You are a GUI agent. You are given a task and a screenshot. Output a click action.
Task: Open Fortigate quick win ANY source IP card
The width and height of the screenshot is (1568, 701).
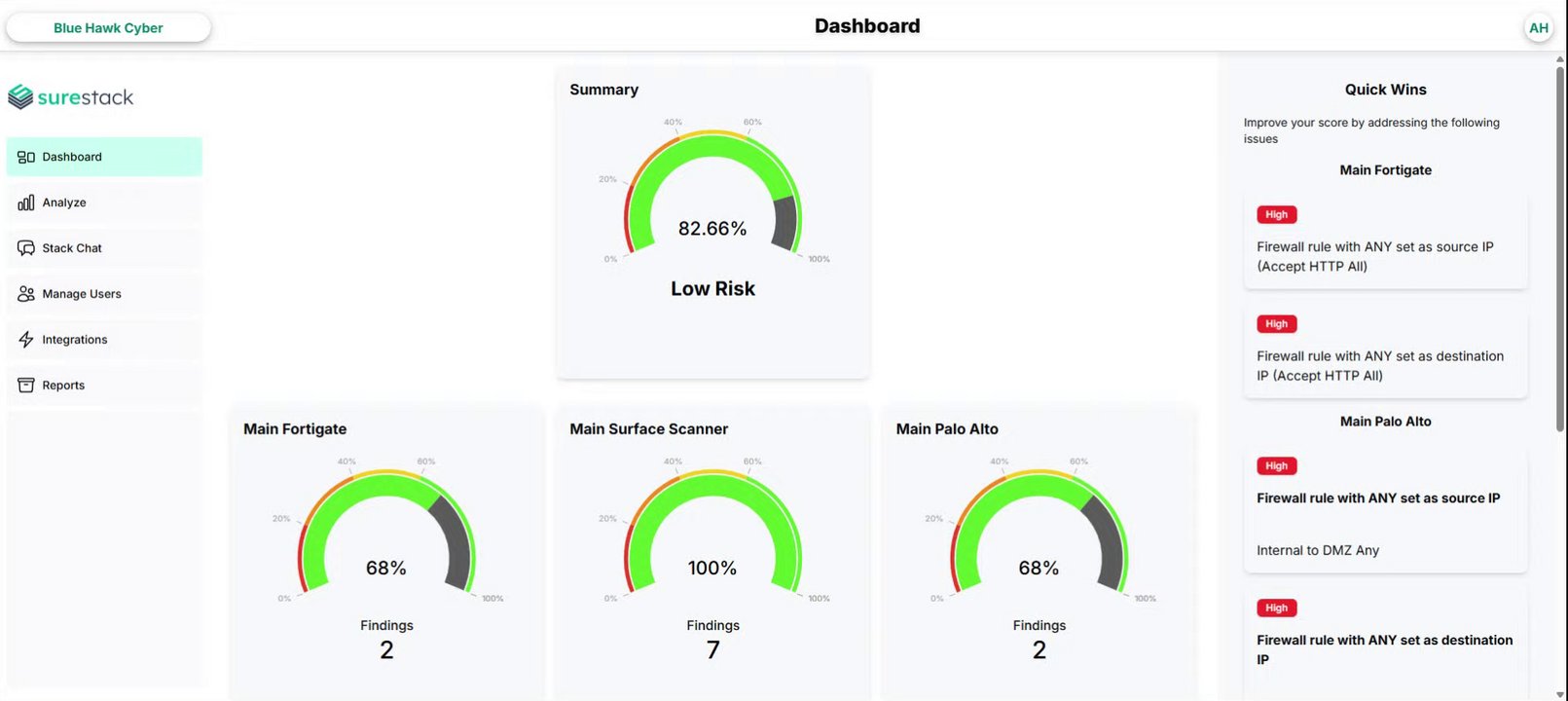click(x=1385, y=240)
